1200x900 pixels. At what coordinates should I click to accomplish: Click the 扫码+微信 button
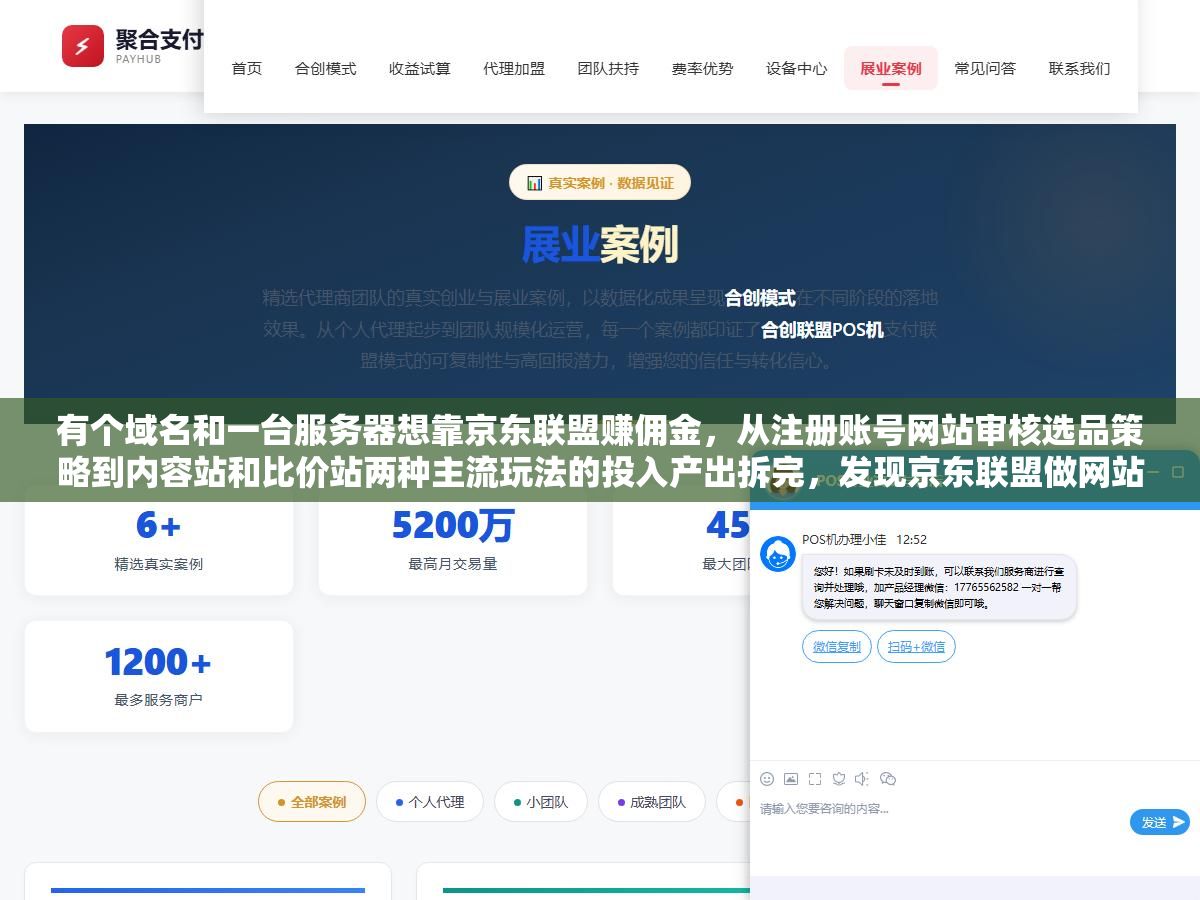916,647
